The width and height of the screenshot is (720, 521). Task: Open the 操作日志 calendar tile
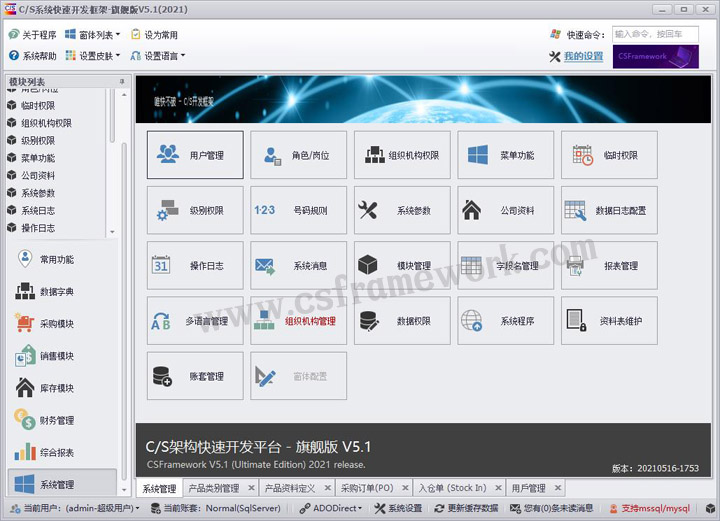(195, 266)
